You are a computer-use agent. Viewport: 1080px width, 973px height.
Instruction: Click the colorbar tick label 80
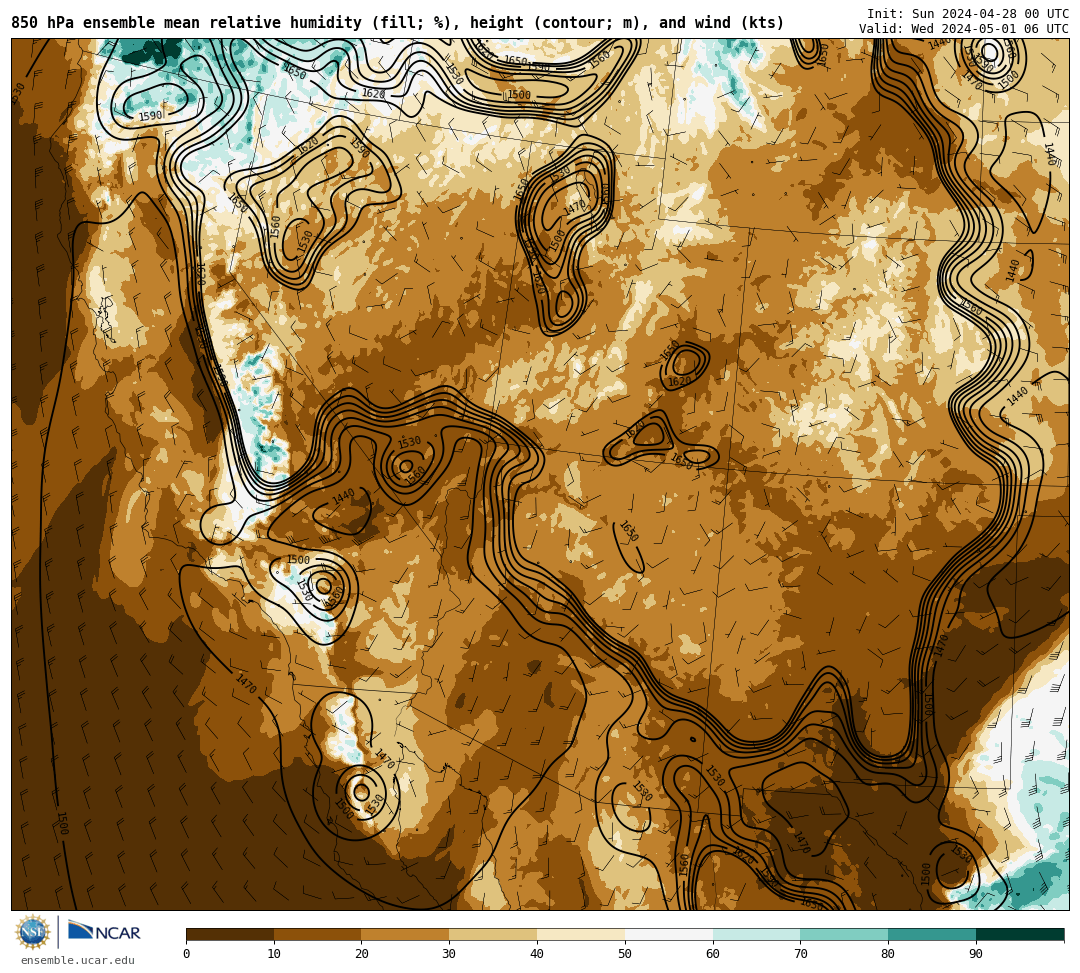coord(888,954)
